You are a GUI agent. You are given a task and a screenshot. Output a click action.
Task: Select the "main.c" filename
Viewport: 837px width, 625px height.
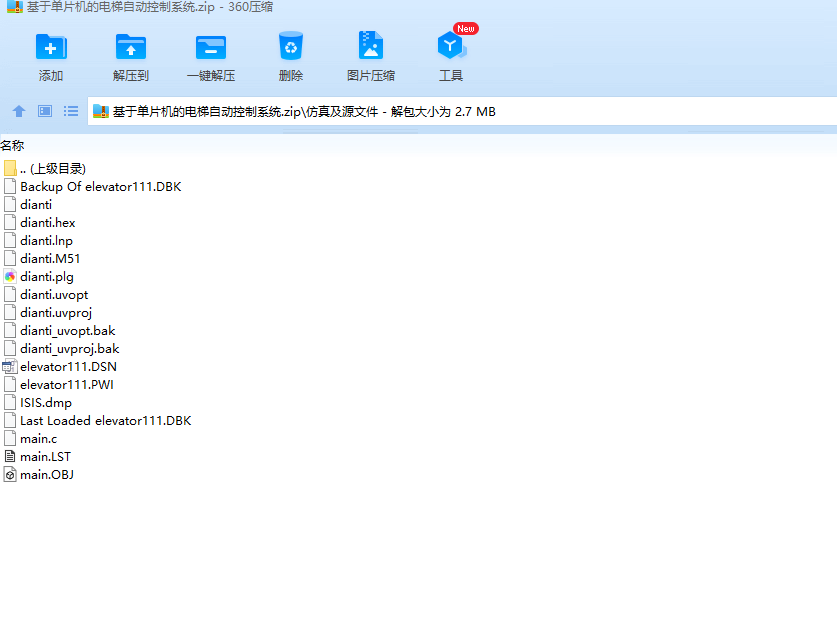(x=38, y=439)
